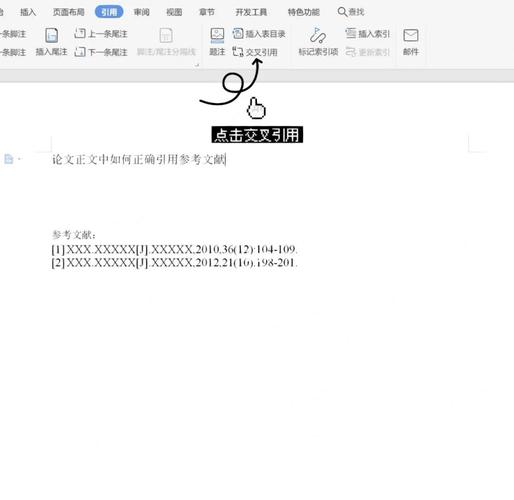Open the 邮件 envelope icon
The width and height of the screenshot is (514, 500).
point(411,35)
